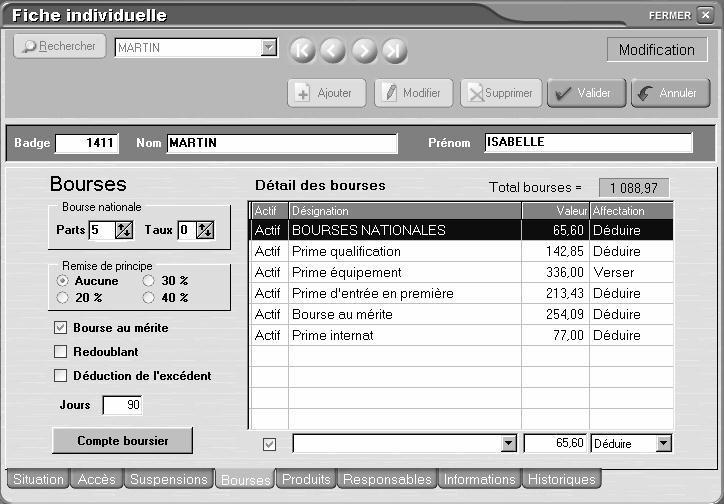Click the 65,60 value edit field

[x=555, y=443]
